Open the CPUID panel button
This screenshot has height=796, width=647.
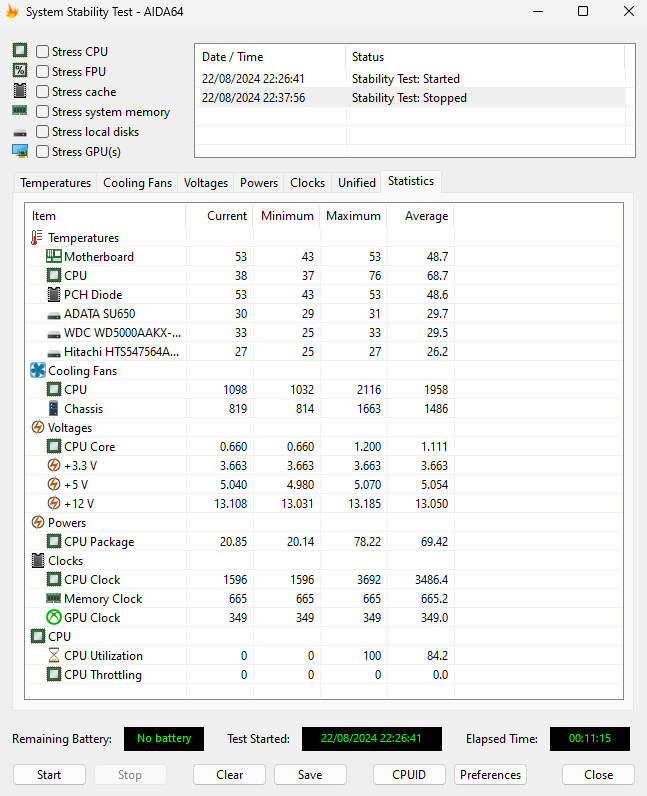coord(409,775)
